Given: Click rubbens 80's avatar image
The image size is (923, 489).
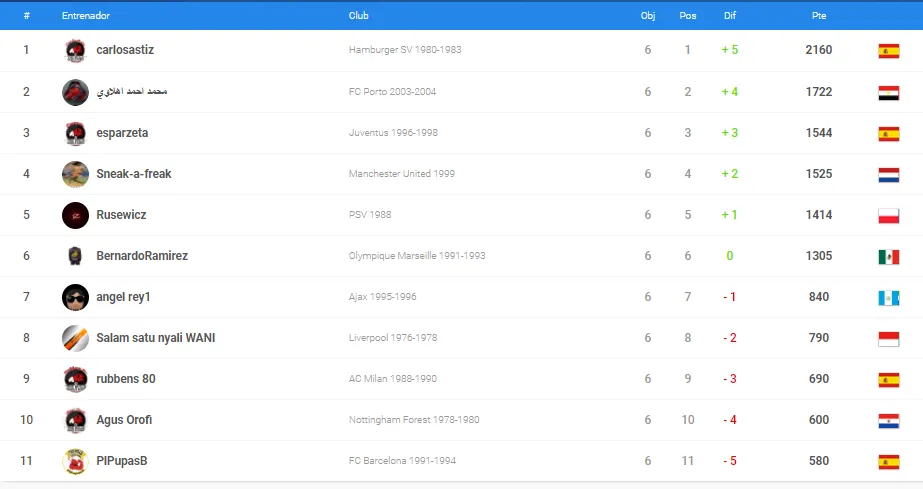Looking at the screenshot, I should (75, 380).
